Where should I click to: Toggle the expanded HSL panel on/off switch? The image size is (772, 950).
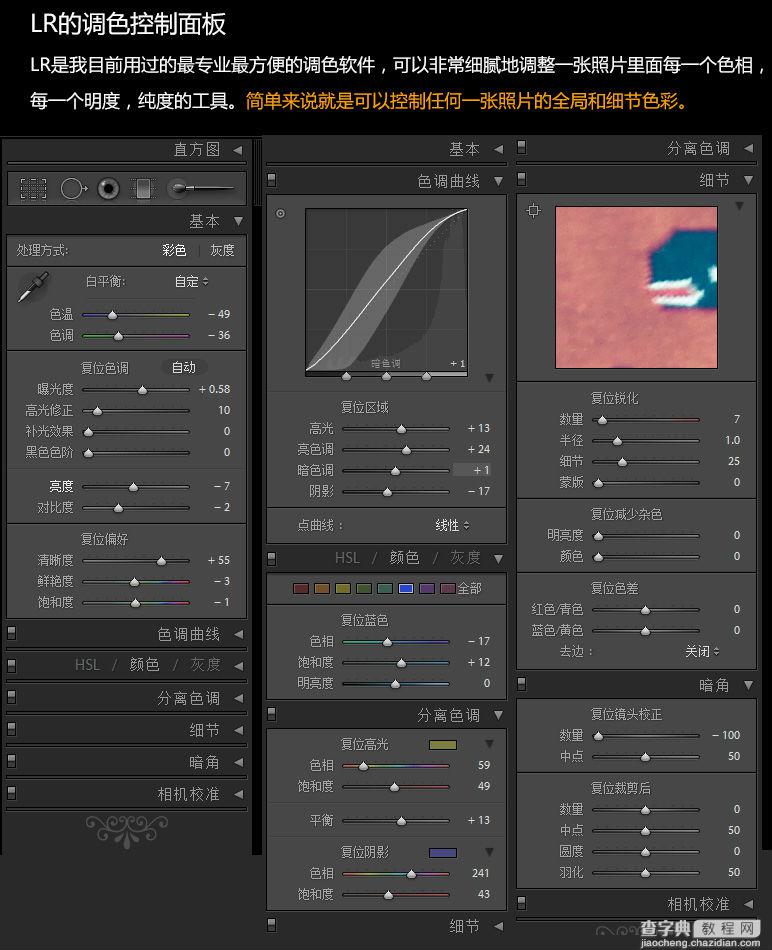pos(271,558)
